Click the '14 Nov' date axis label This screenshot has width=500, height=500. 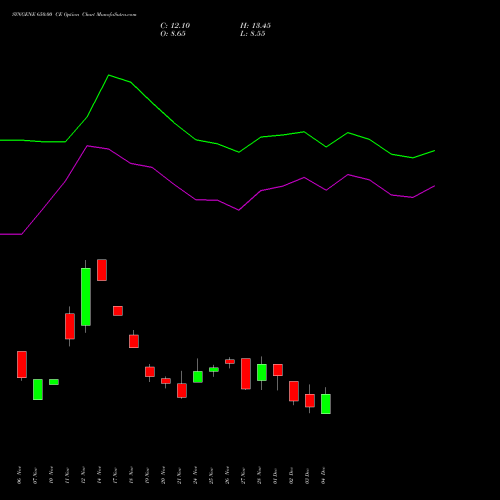[99, 475]
